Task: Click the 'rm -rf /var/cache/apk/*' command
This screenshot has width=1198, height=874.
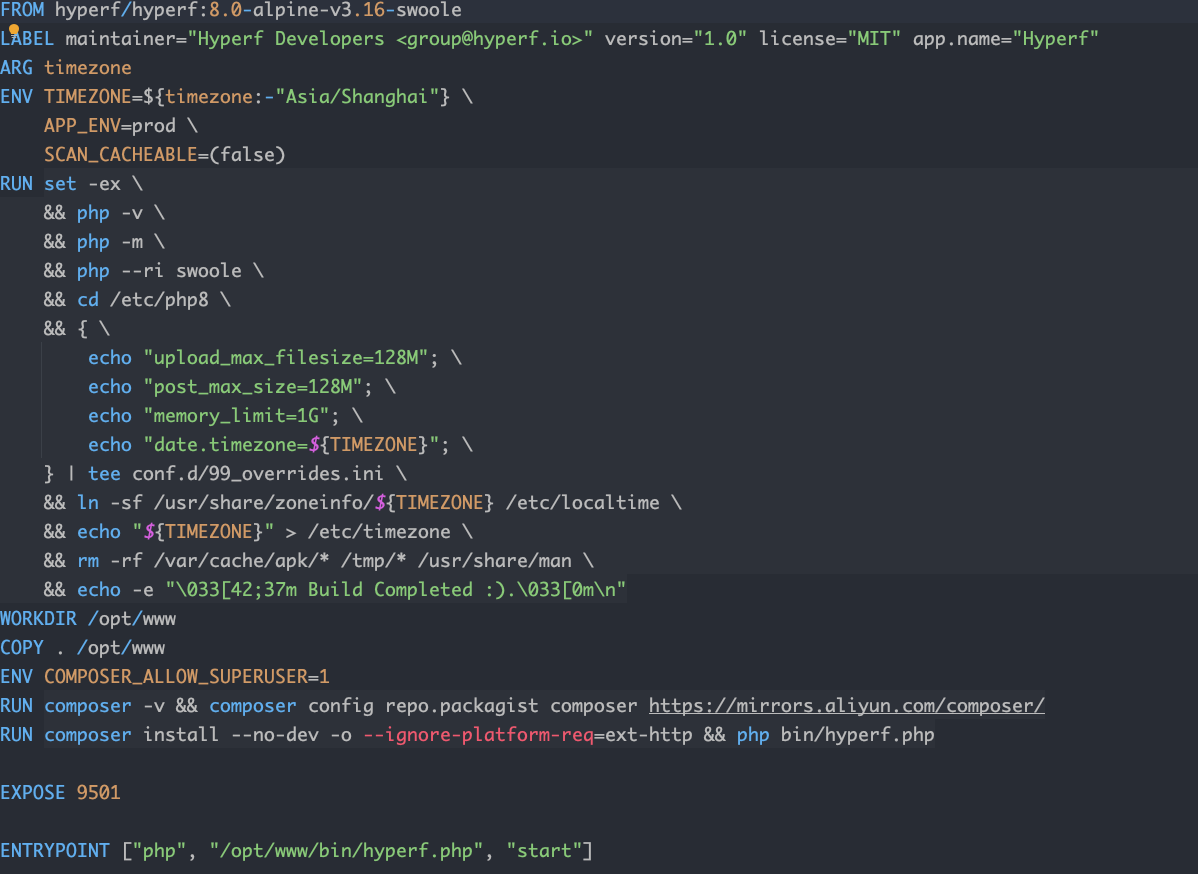Action: click(202, 562)
